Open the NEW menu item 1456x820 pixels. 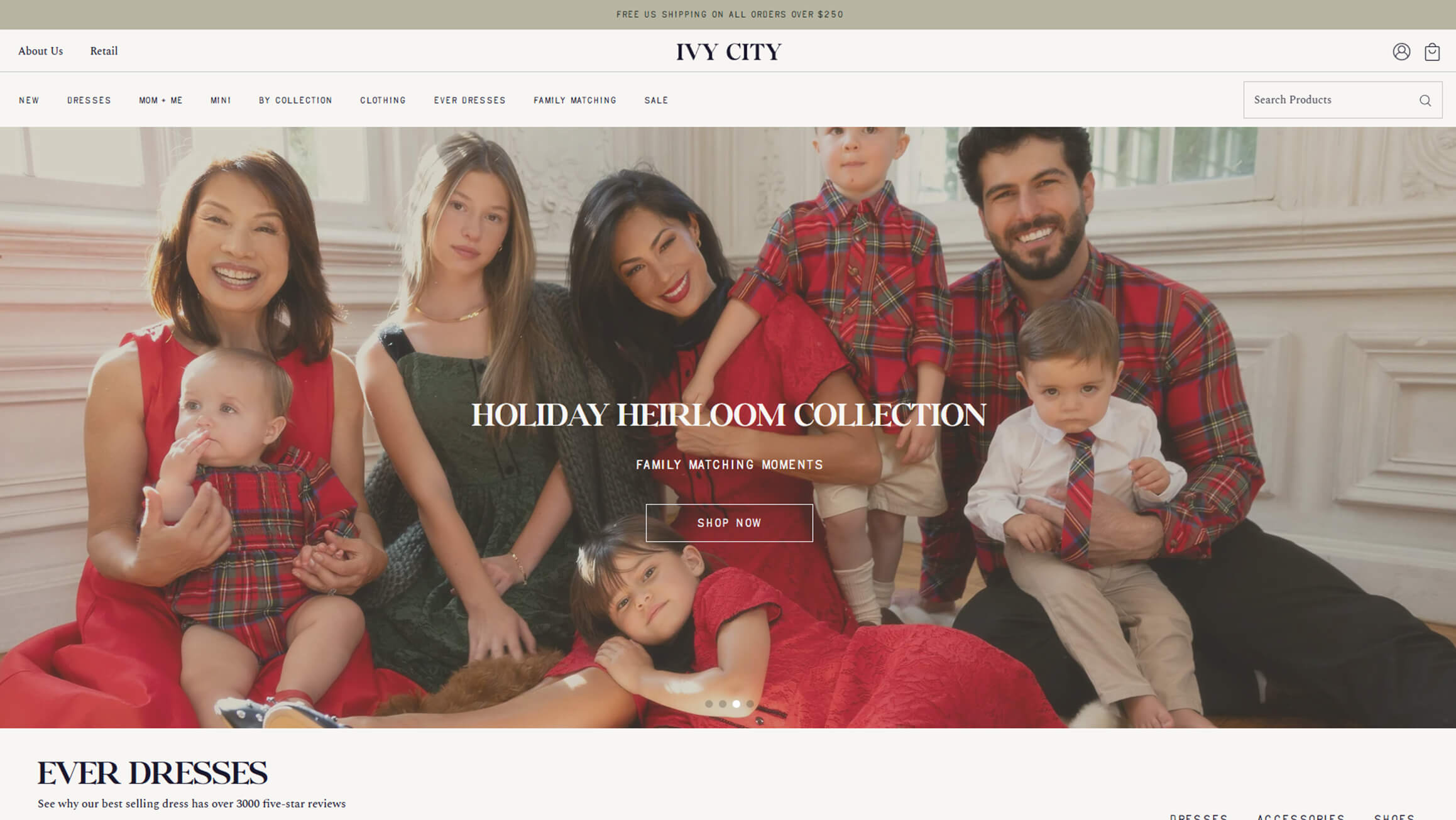pos(29,101)
